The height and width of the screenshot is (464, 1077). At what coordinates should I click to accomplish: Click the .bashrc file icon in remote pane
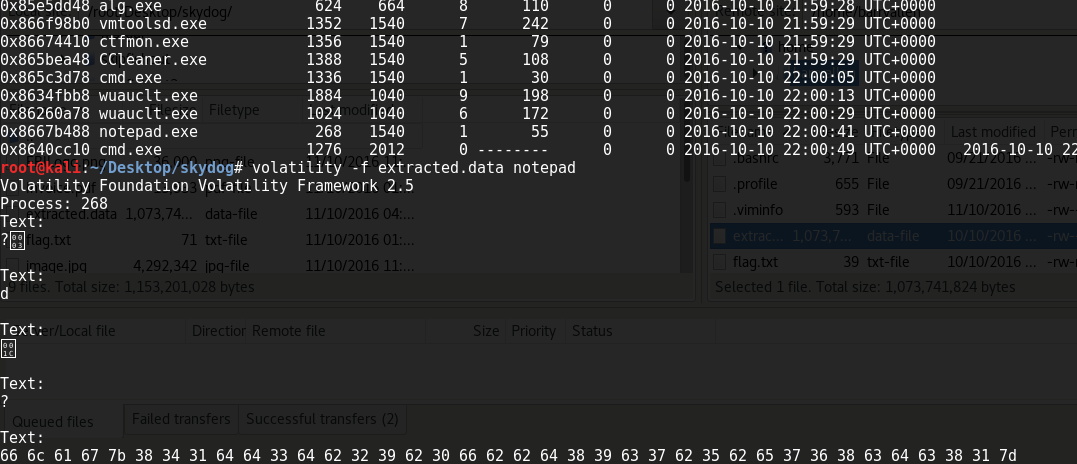720,159
